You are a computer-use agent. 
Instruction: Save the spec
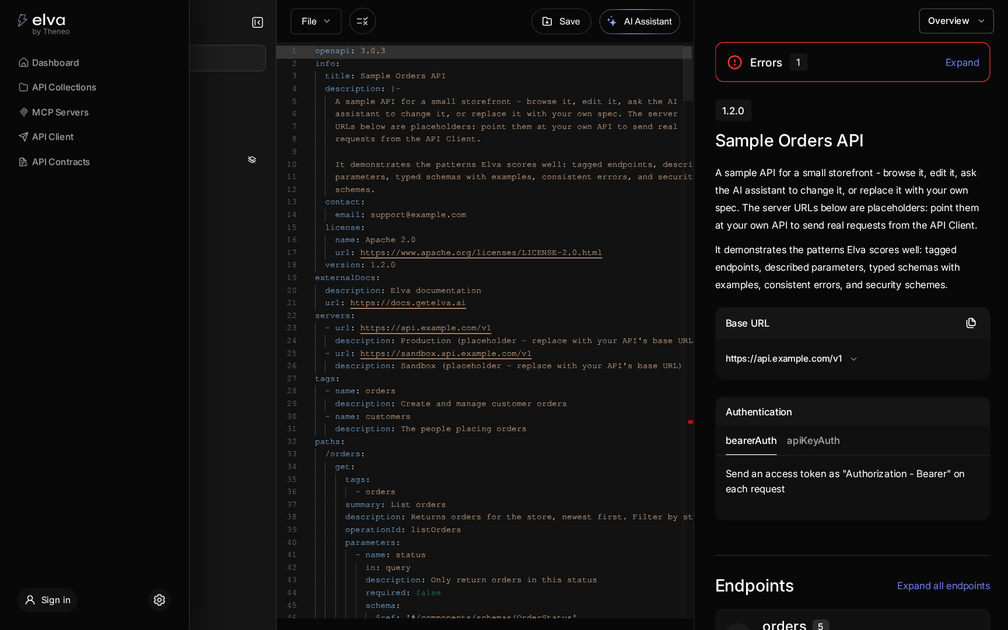tap(561, 21)
